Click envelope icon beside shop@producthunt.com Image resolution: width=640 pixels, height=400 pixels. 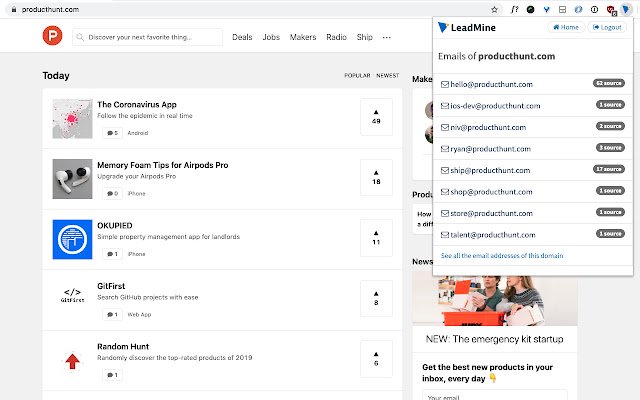(x=444, y=192)
